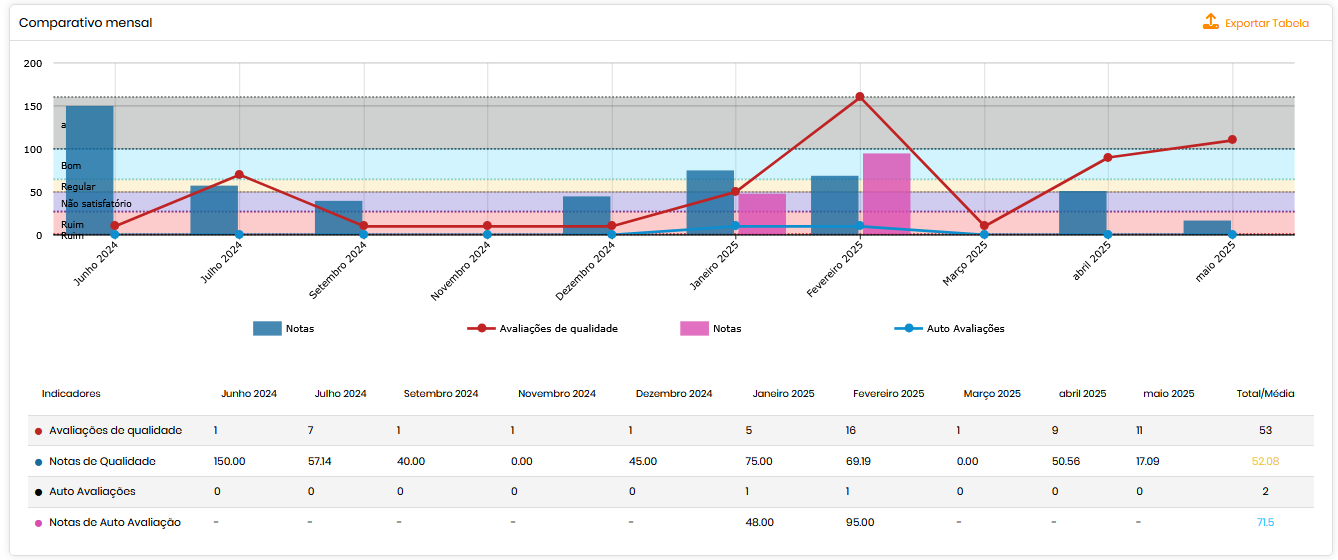Click the pink dot beside Notas de Auto Avaliação

pyautogui.click(x=38, y=523)
